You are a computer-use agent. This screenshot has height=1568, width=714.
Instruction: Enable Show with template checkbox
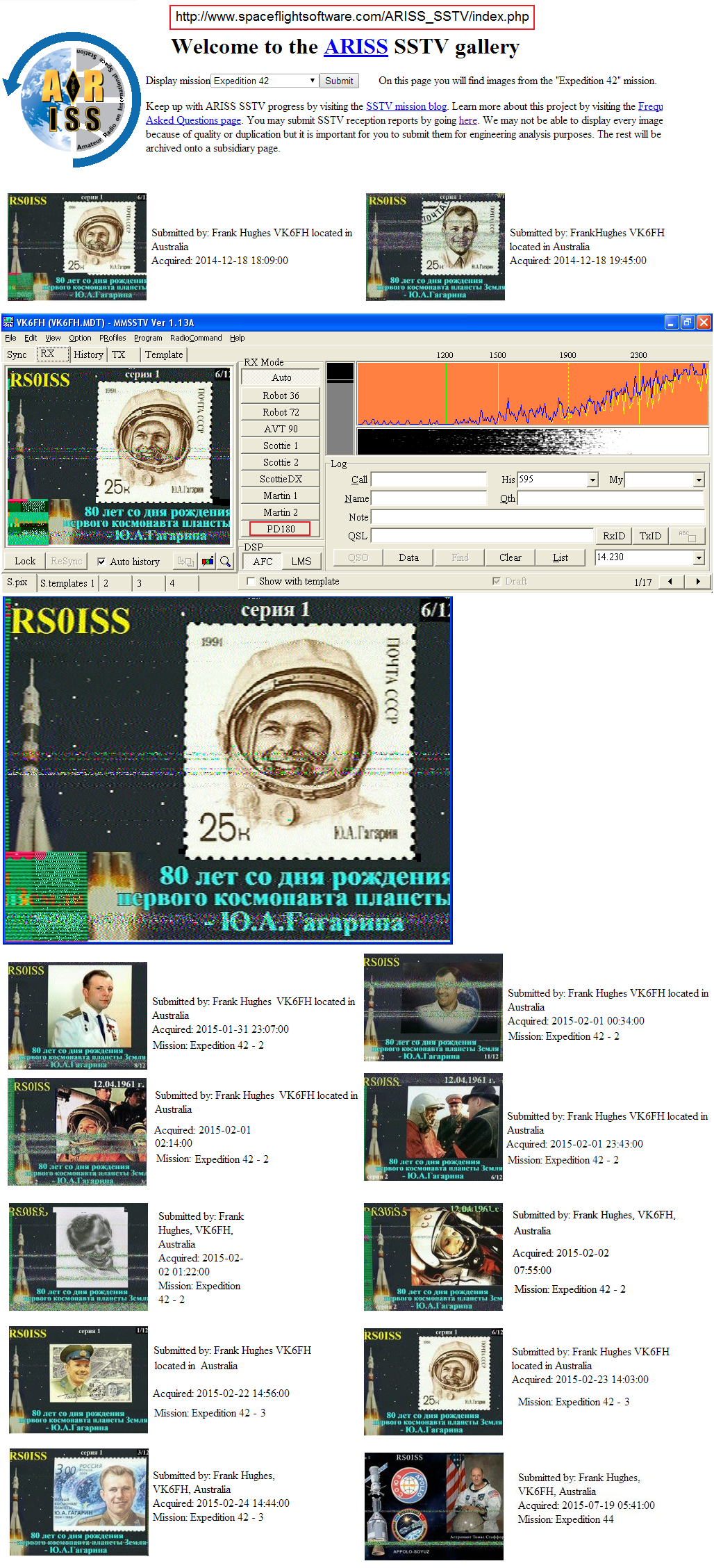(x=251, y=582)
